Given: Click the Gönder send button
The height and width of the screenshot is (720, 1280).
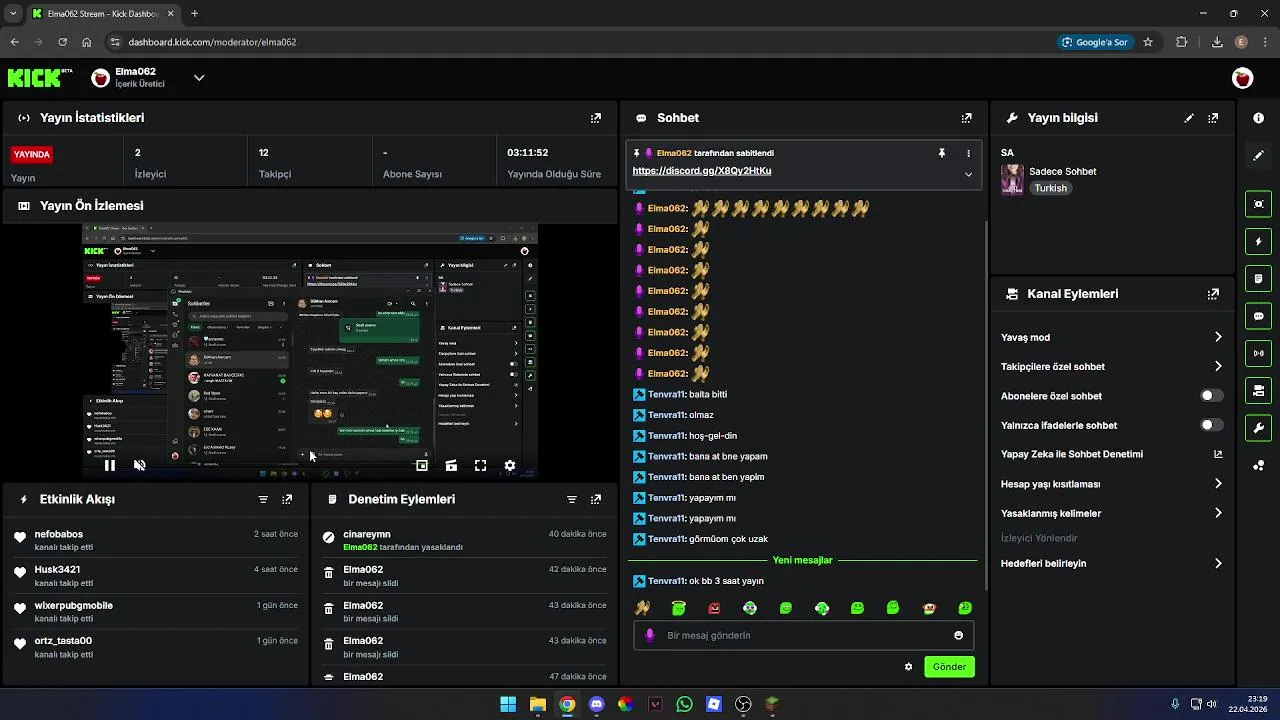Looking at the screenshot, I should coord(949,667).
